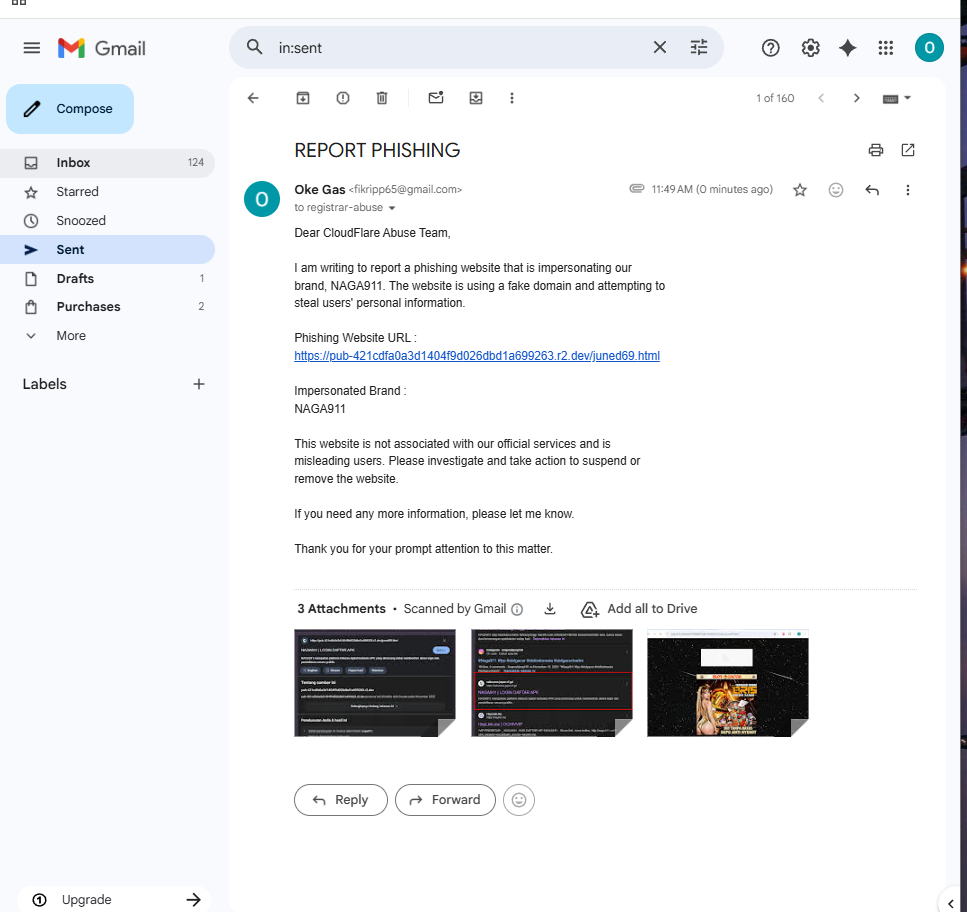Screen dimensions: 967x912
Task: Click the sender avatar O
Action: point(261,199)
